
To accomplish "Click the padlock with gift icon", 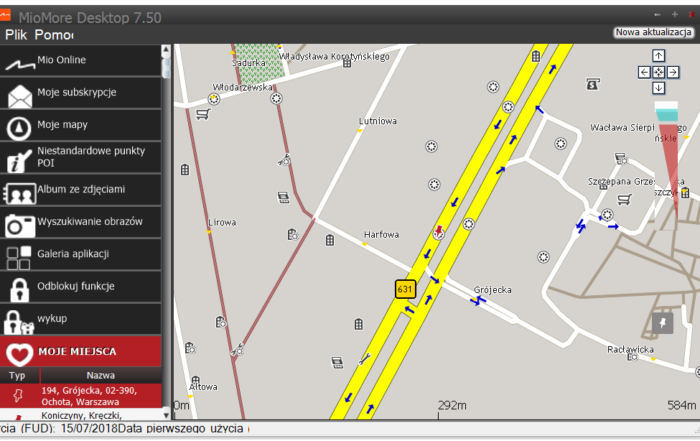I will [19, 323].
